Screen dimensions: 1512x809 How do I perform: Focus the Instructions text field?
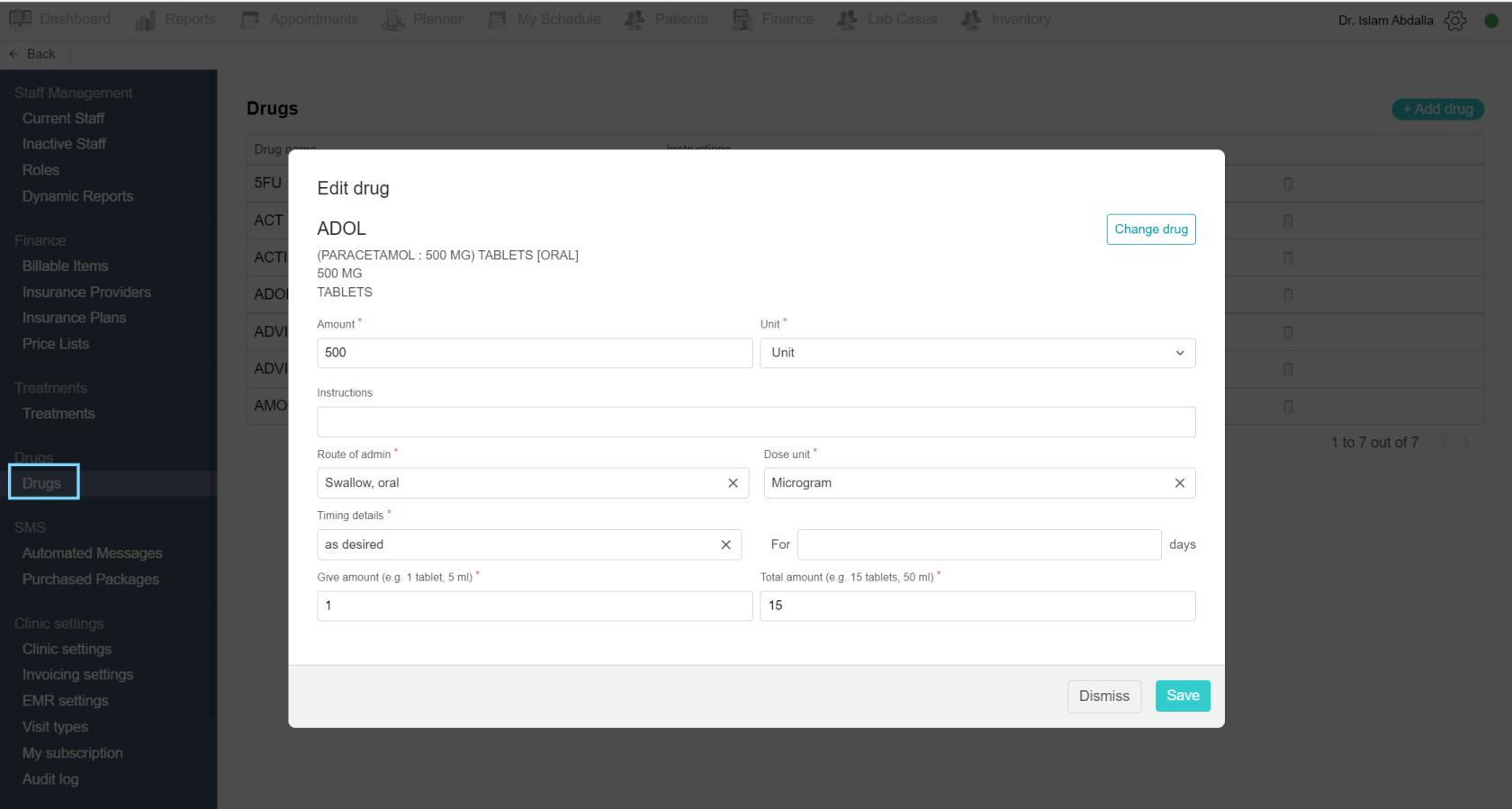point(756,422)
